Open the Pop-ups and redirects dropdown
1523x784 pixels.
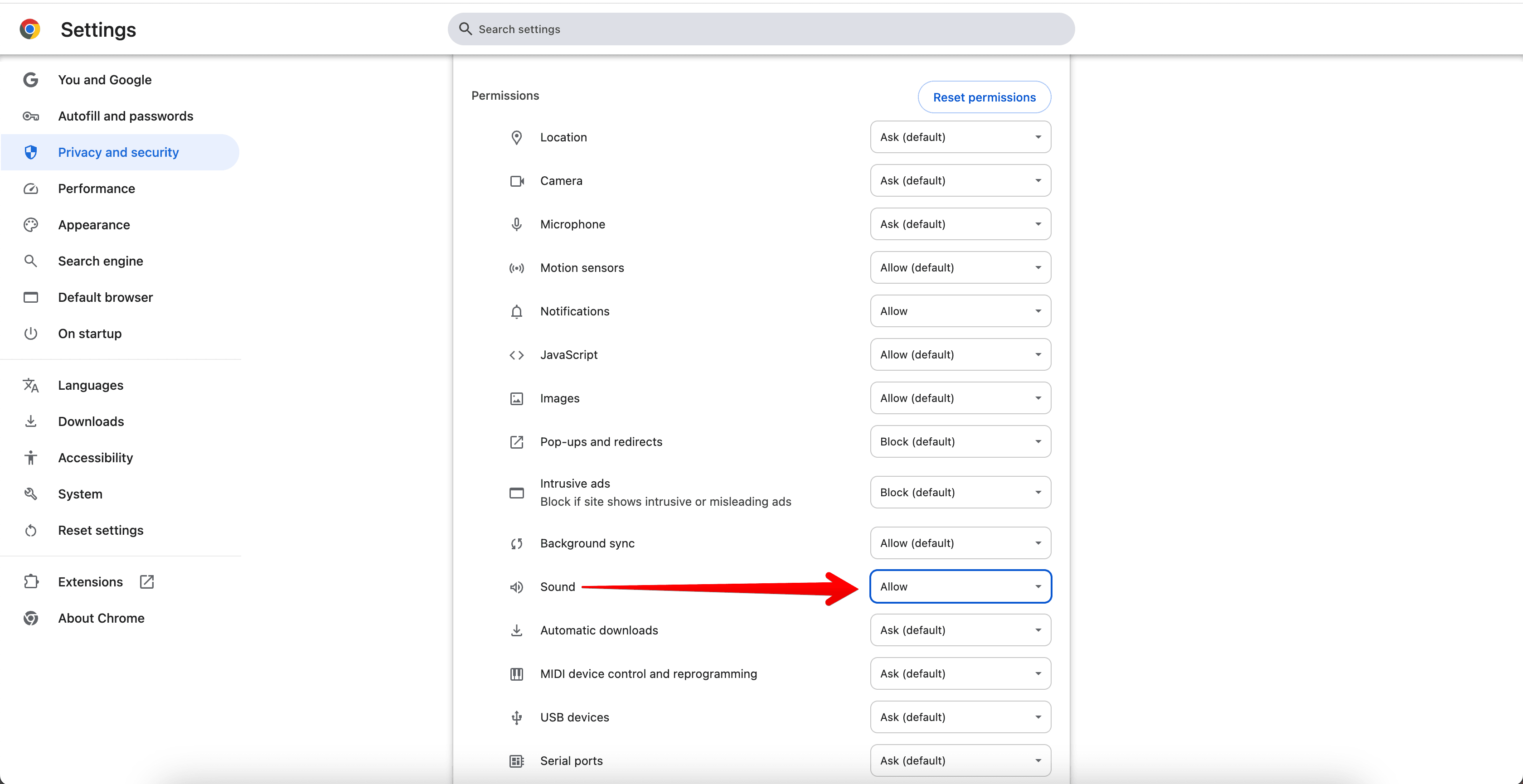[x=960, y=442]
